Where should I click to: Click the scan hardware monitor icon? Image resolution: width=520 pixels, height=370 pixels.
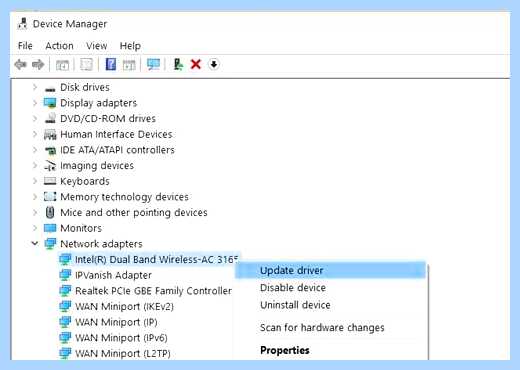154,64
